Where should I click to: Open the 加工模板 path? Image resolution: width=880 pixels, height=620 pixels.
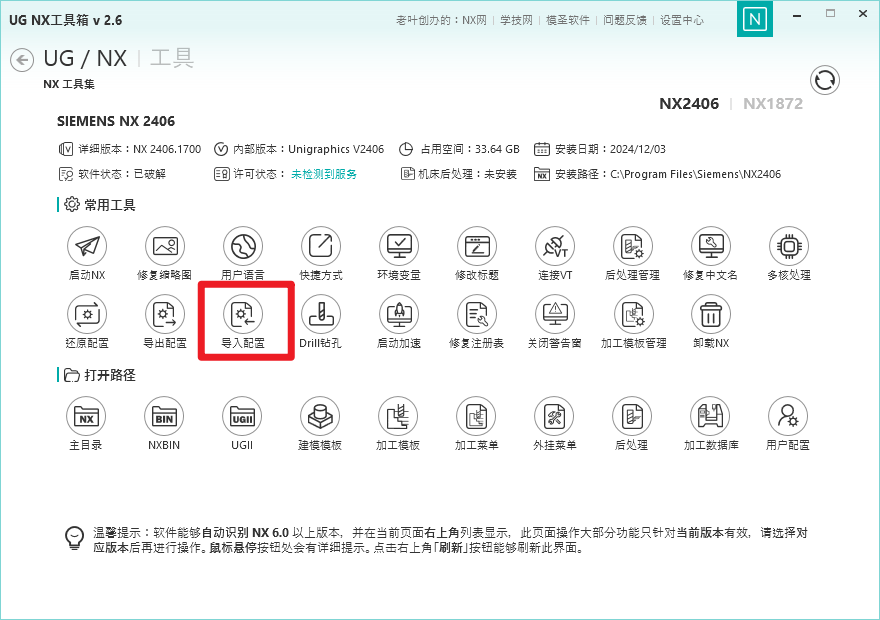(398, 416)
